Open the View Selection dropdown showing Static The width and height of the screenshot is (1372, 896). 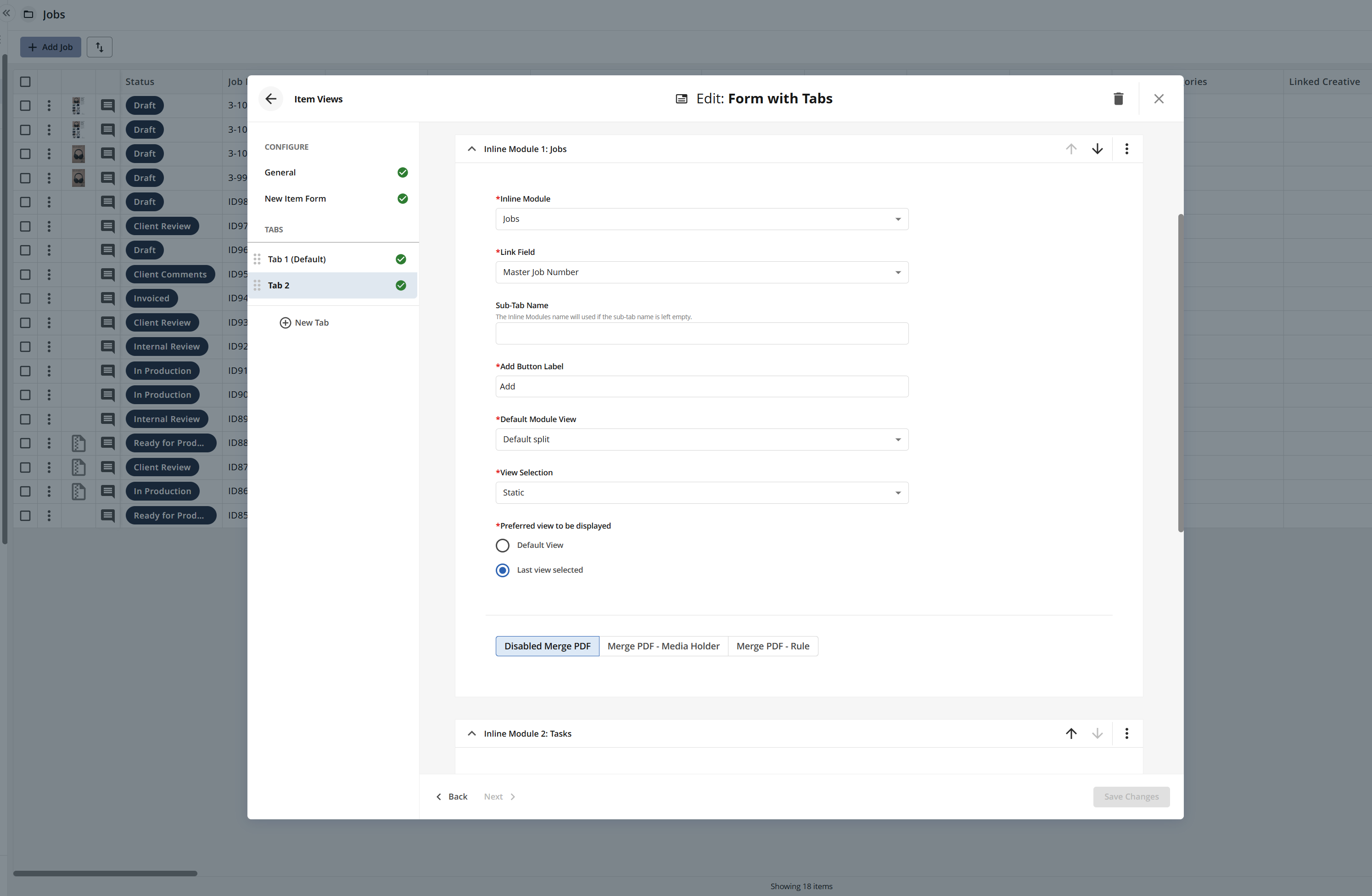coord(701,493)
